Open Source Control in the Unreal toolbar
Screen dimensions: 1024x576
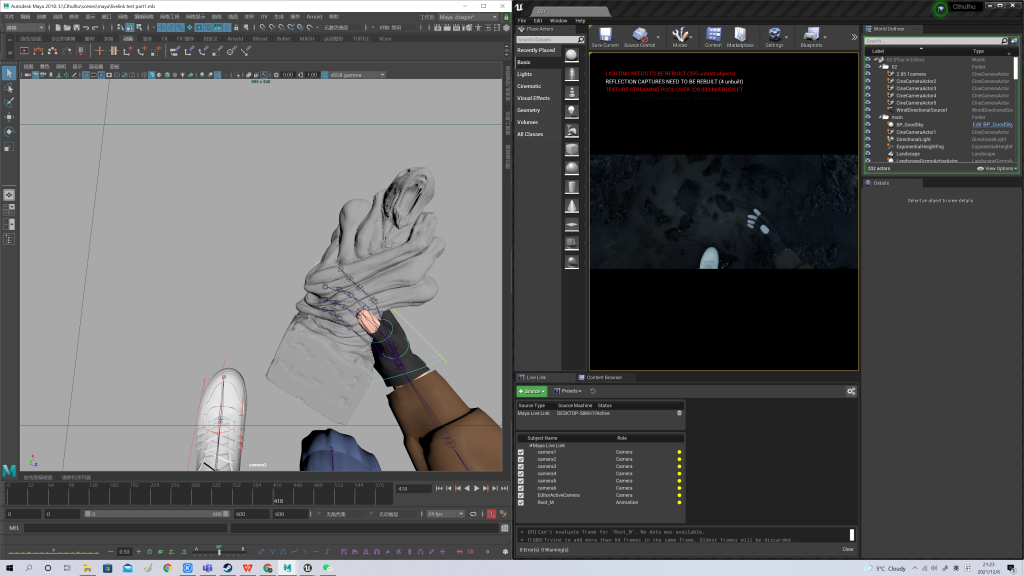(639, 37)
